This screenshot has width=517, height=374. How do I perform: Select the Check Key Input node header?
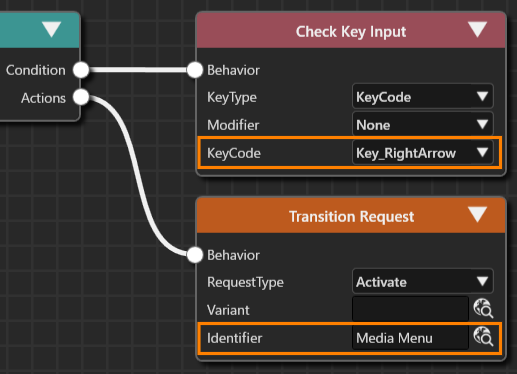[351, 30]
